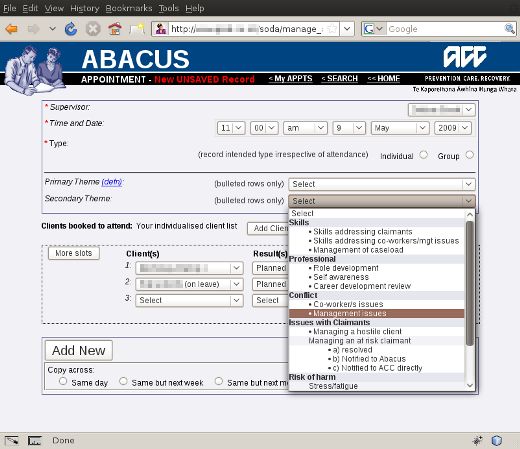This screenshot has height=449, width=520.
Task: Open client 2 (on leave) dropdown
Action: click(x=189, y=284)
